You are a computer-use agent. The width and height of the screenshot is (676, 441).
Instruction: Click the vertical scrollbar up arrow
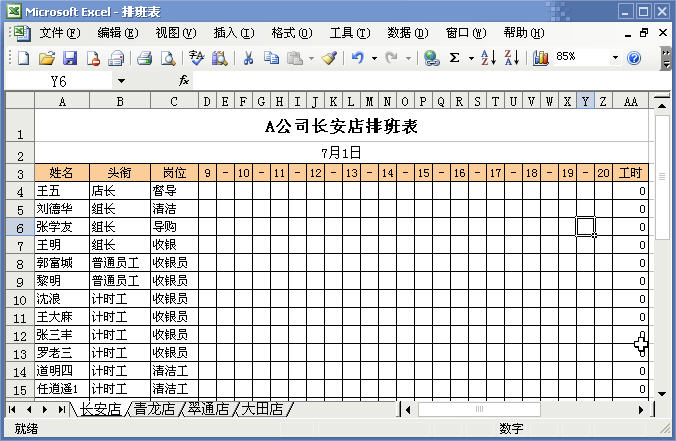[662, 105]
